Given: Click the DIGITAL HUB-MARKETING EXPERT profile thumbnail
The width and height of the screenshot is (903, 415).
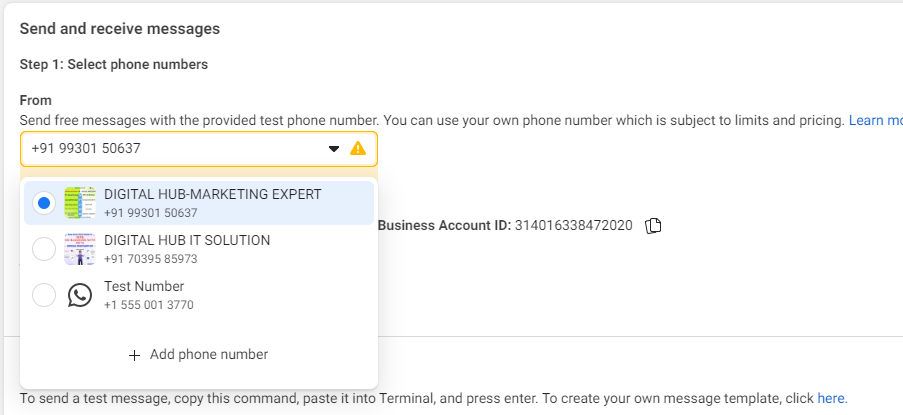Looking at the screenshot, I should coord(80,203).
